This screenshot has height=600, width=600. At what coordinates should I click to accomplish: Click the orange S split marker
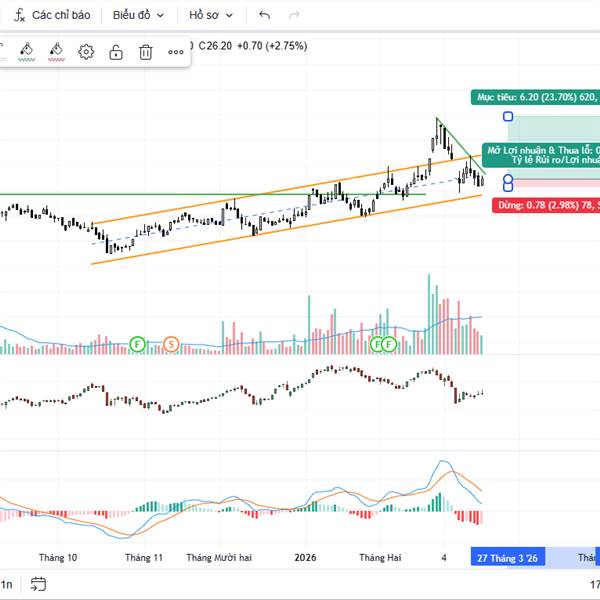[171, 344]
